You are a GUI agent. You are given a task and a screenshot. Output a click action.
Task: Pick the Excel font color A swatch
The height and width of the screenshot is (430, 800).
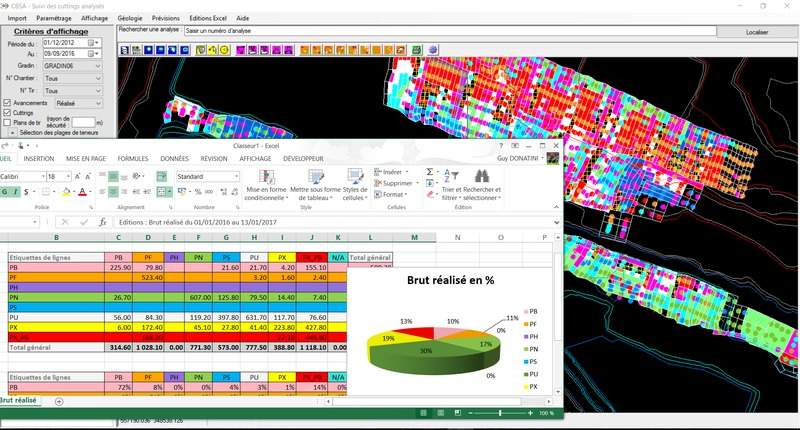(82, 192)
